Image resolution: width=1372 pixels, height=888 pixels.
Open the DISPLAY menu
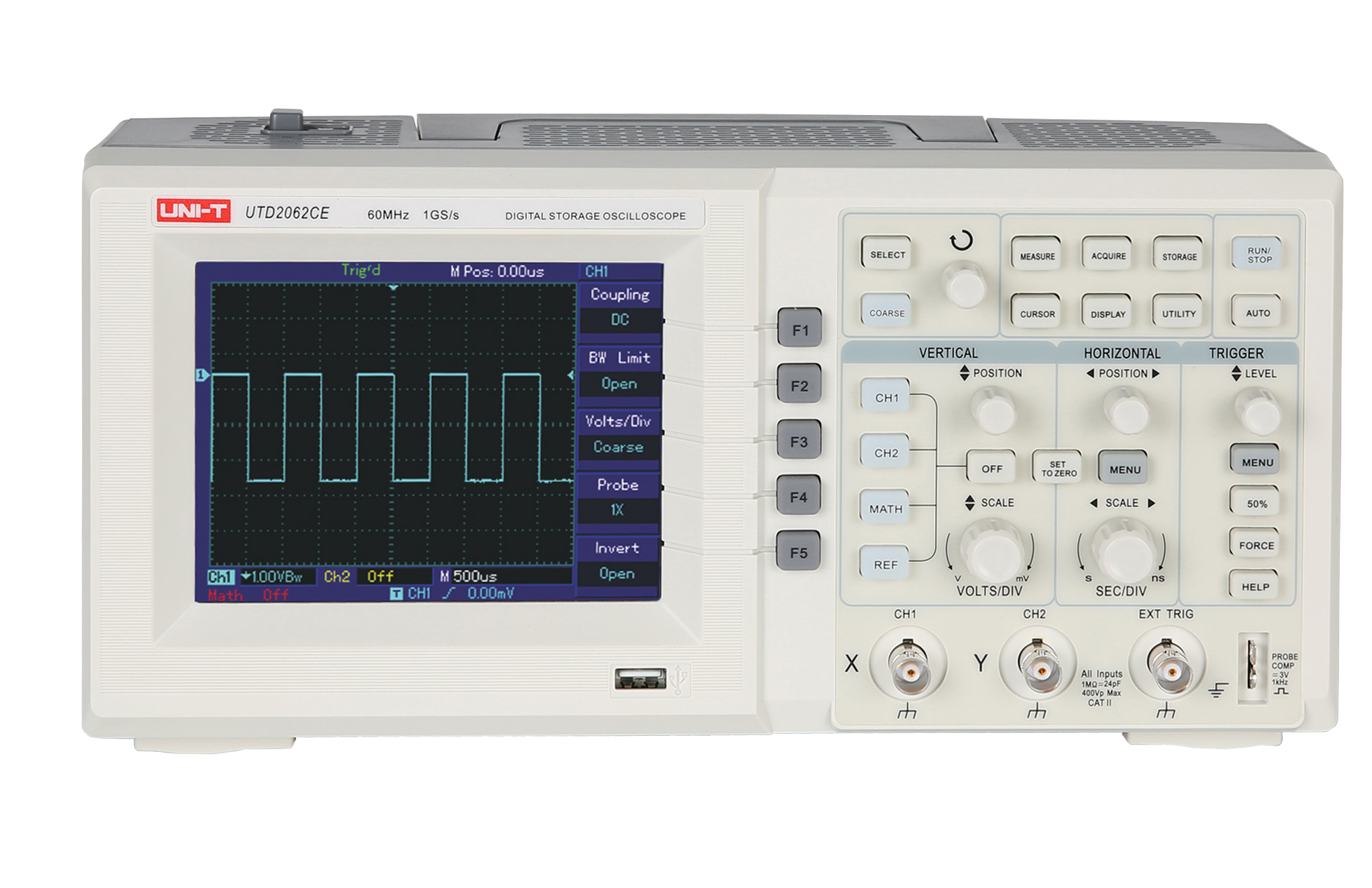tap(1108, 313)
